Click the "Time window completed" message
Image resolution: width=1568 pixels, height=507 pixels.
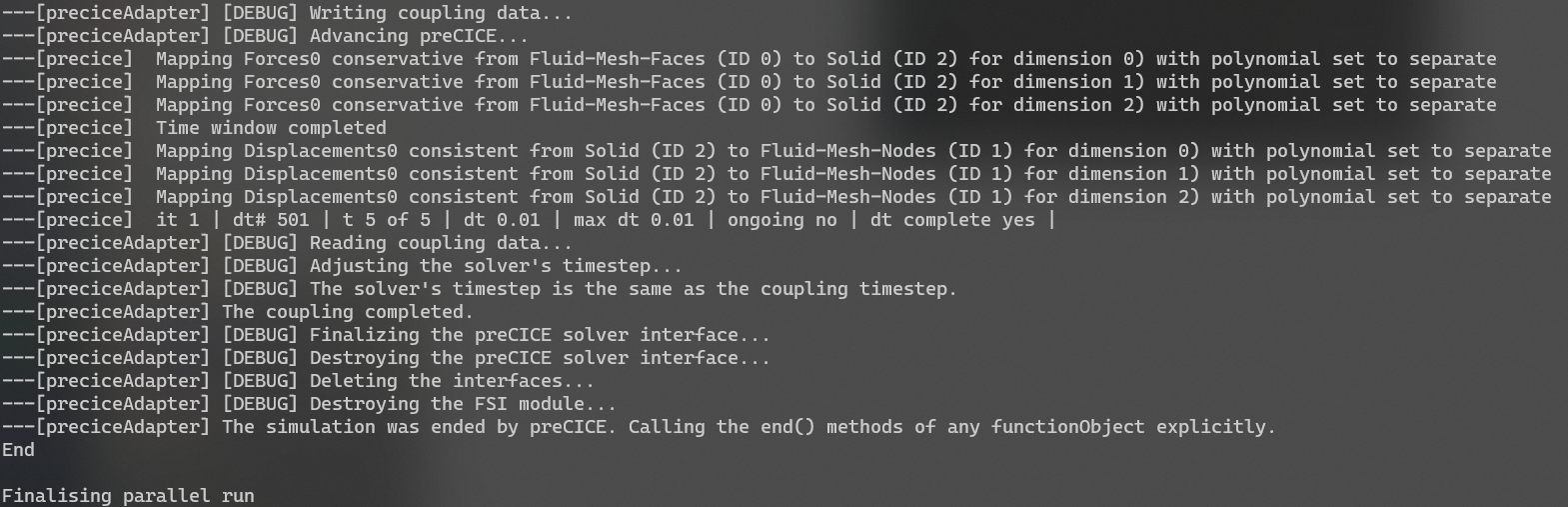click(271, 128)
